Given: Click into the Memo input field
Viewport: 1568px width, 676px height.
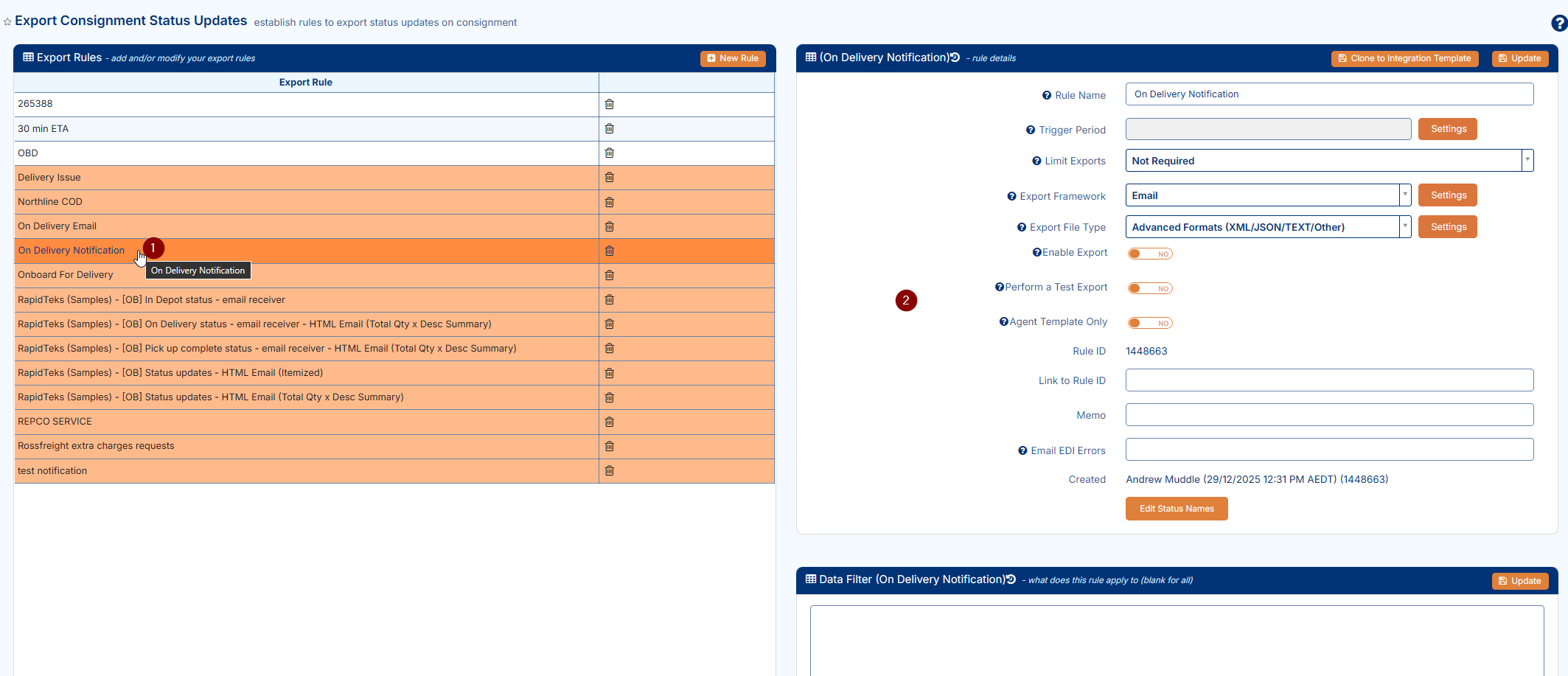Looking at the screenshot, I should (1328, 415).
